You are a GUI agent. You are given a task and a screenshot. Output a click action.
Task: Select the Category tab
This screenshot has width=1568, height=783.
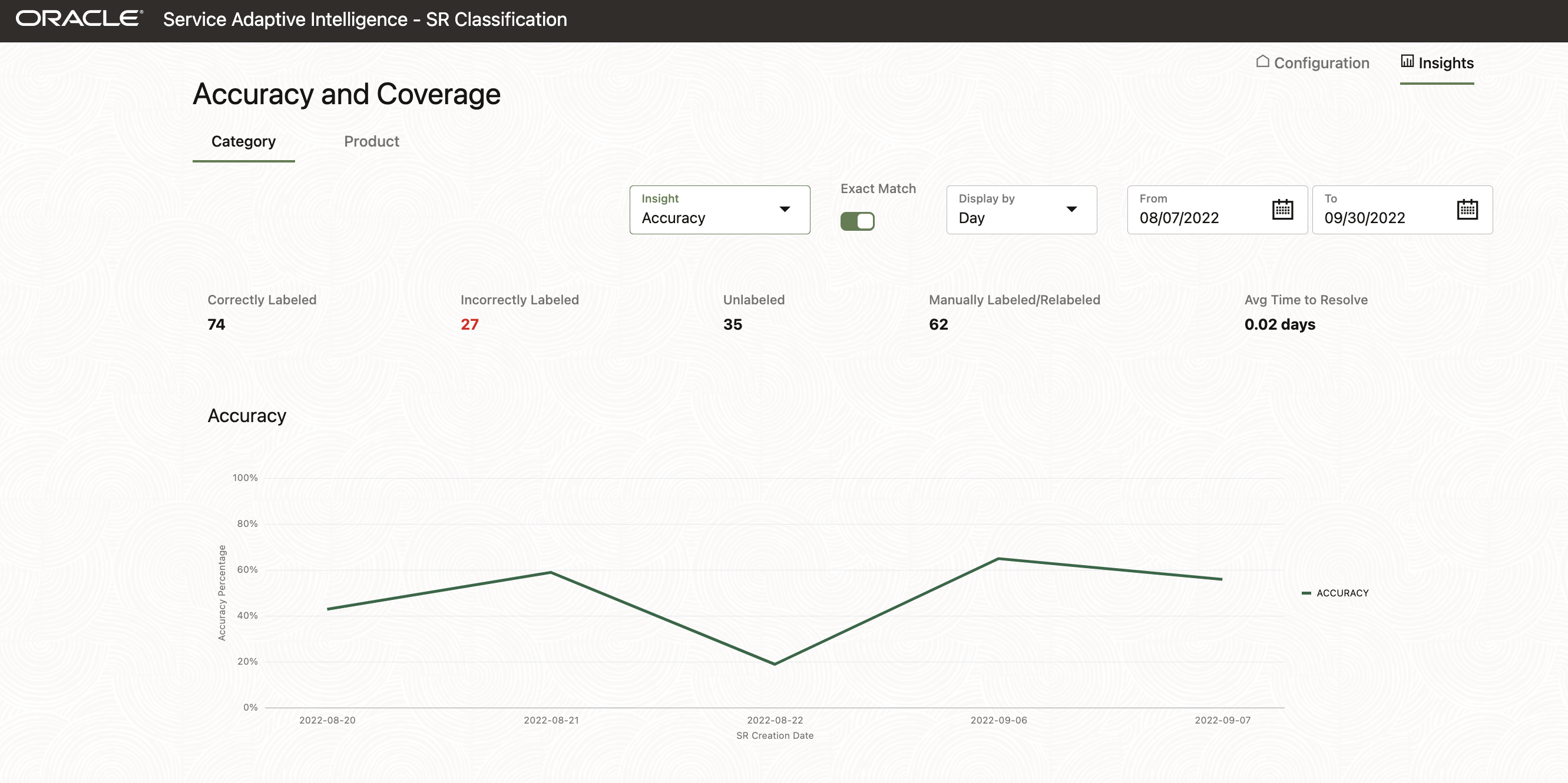point(243,142)
